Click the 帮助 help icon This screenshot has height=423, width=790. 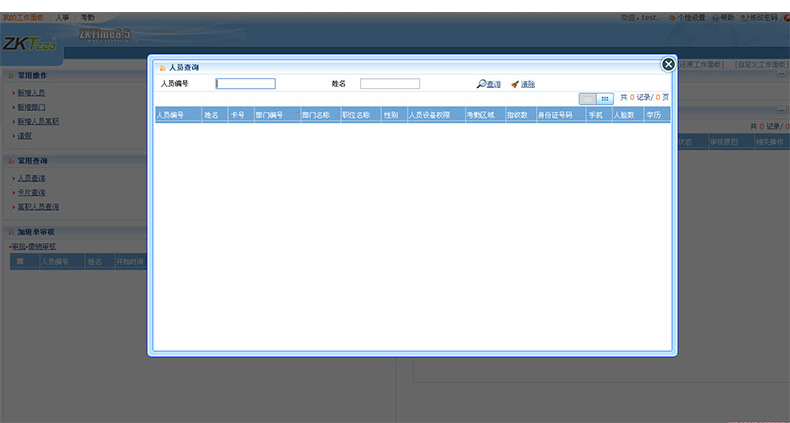pos(714,18)
